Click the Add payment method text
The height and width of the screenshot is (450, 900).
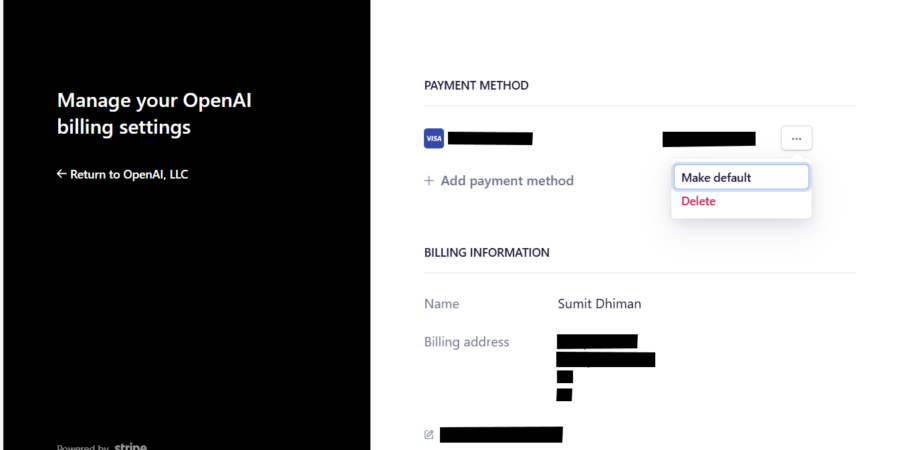pyautogui.click(x=507, y=181)
